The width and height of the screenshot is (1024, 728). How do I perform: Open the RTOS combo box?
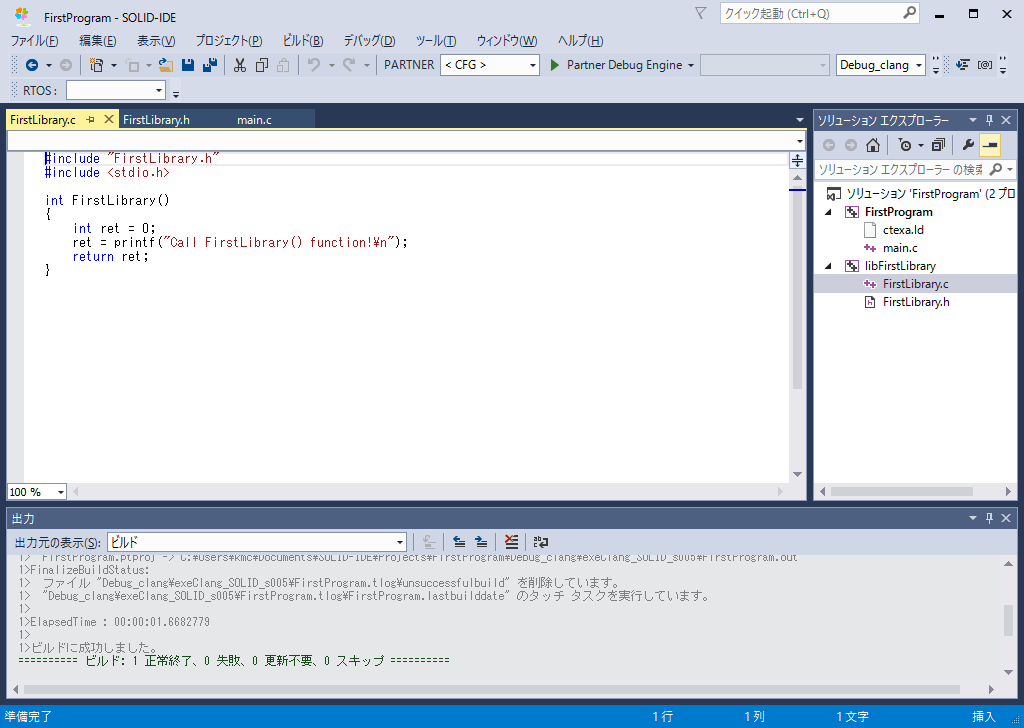pos(116,91)
